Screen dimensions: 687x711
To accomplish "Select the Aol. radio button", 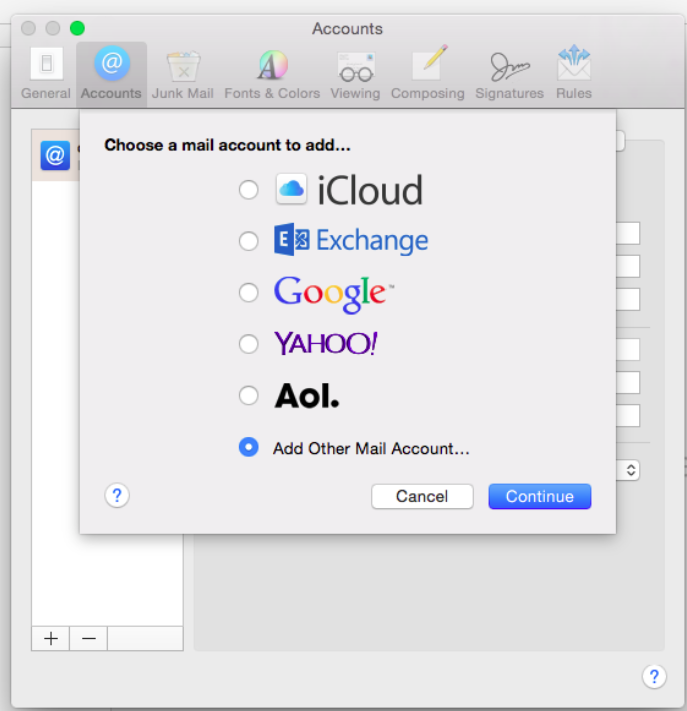I will [x=249, y=397].
